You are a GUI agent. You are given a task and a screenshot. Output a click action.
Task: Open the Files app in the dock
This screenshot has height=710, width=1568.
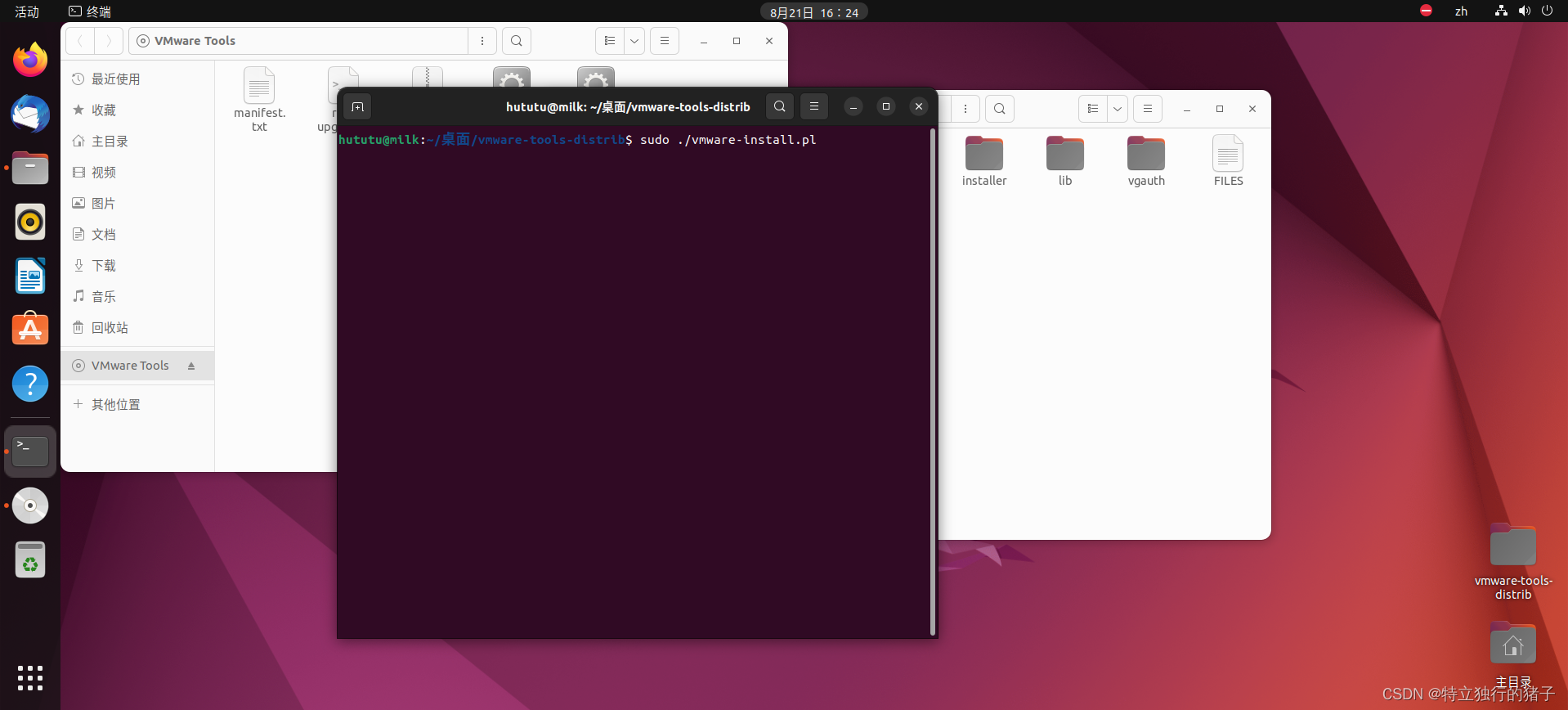point(30,168)
